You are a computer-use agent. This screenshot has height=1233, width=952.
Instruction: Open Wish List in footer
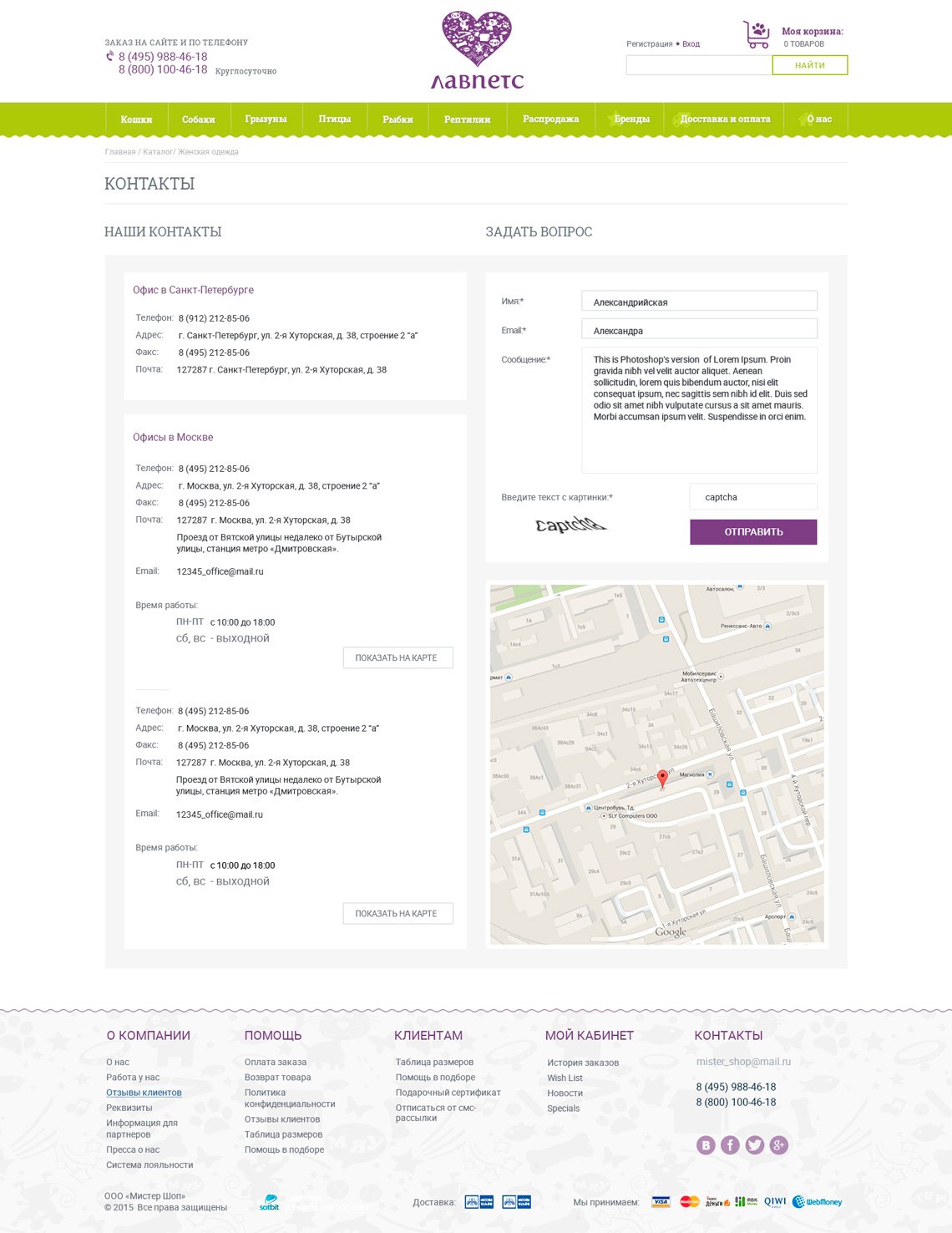[x=565, y=1078]
